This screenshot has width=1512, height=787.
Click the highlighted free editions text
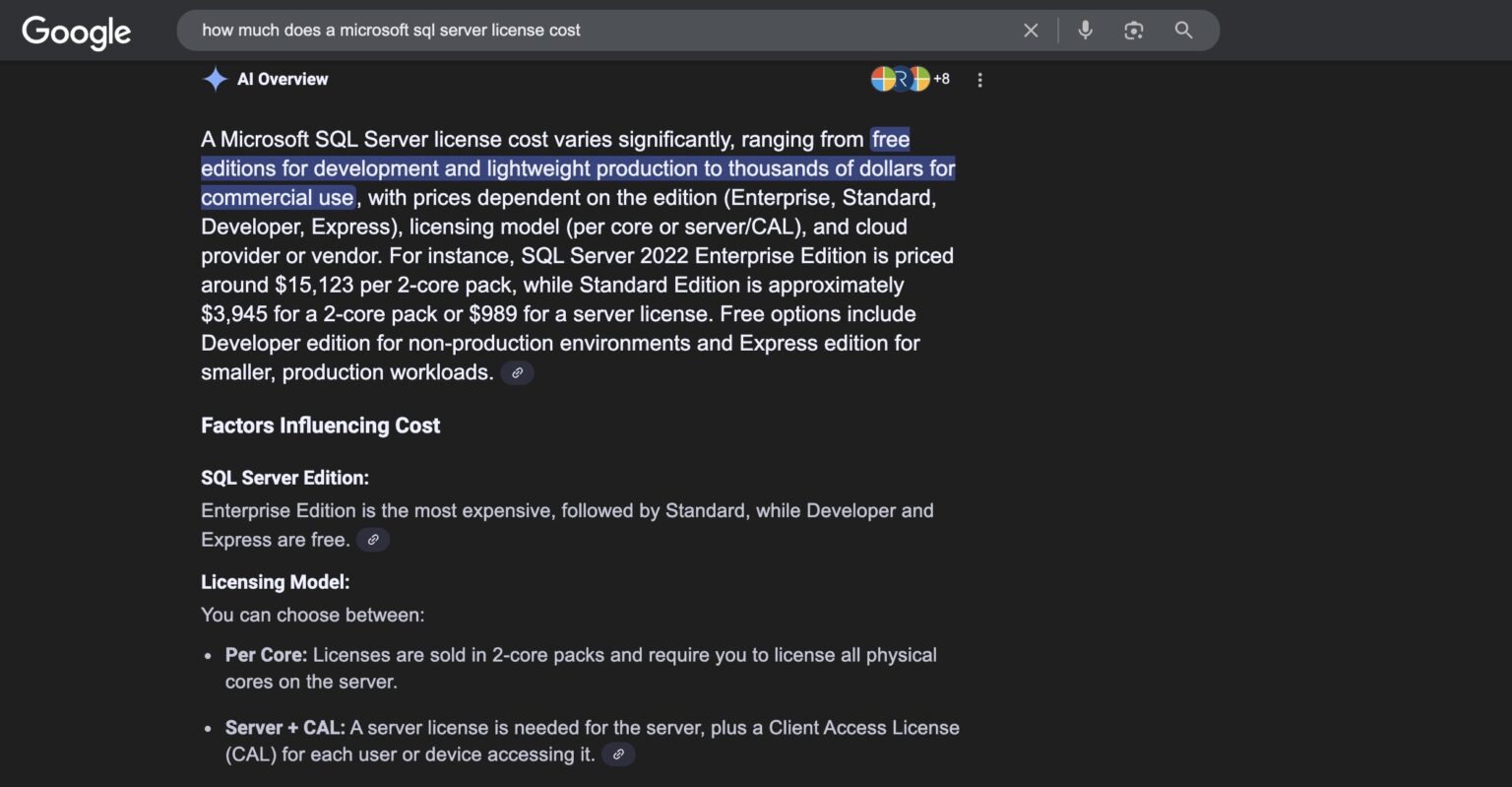coord(890,139)
